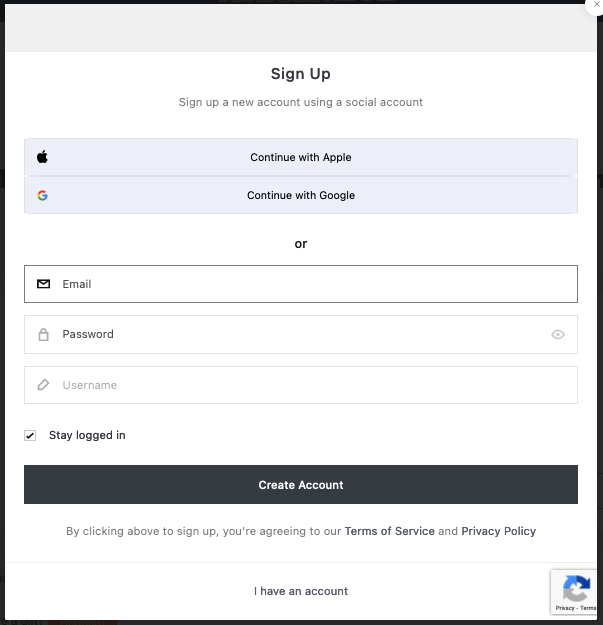This screenshot has width=603, height=625.
Task: Open reCAPTCHA Privacy link in badge
Action: tap(565, 608)
